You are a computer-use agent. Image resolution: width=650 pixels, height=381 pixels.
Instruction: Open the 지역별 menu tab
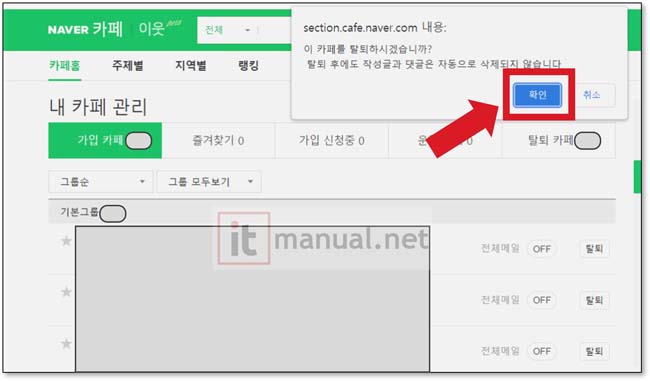tap(191, 66)
